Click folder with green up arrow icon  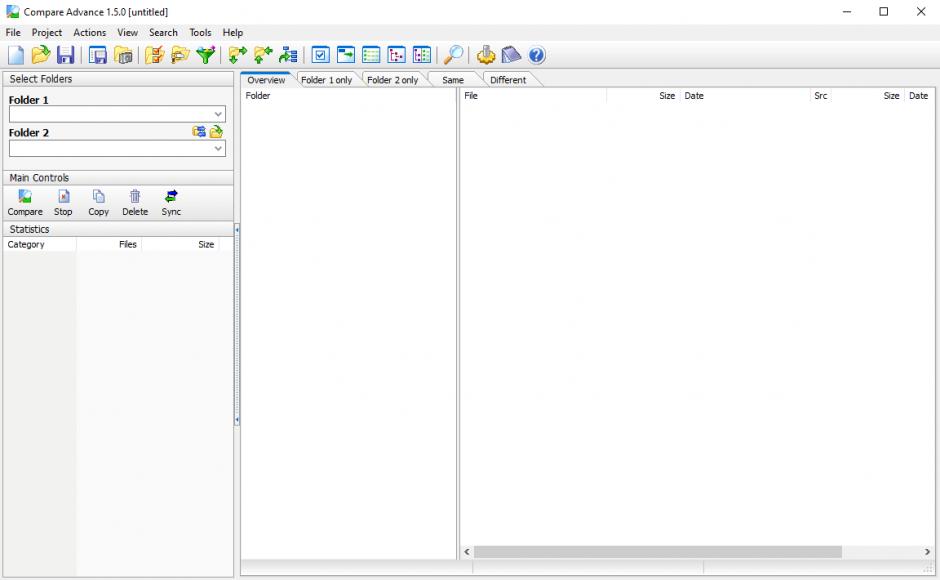click(x=263, y=55)
